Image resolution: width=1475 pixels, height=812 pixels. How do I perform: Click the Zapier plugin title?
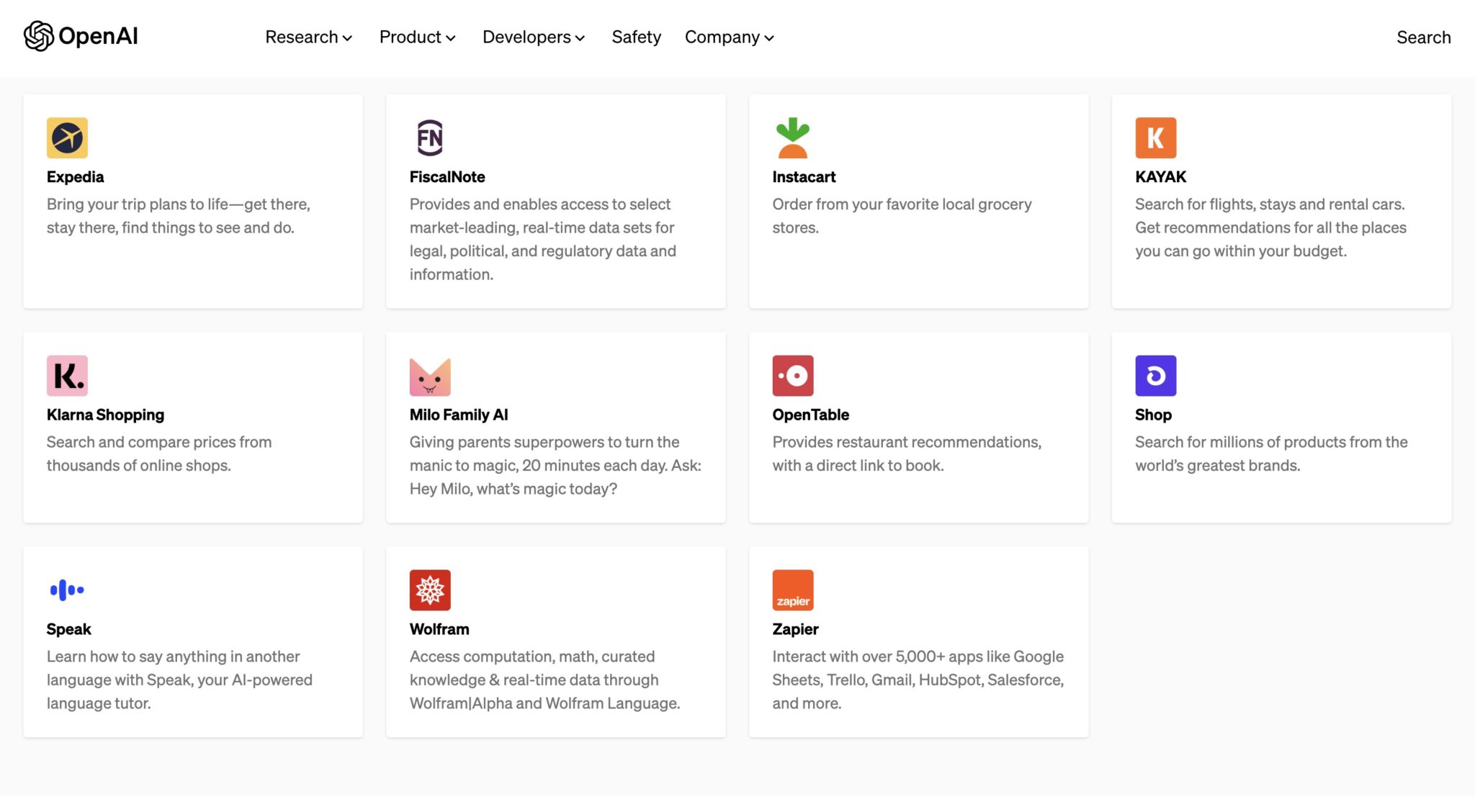click(x=795, y=629)
